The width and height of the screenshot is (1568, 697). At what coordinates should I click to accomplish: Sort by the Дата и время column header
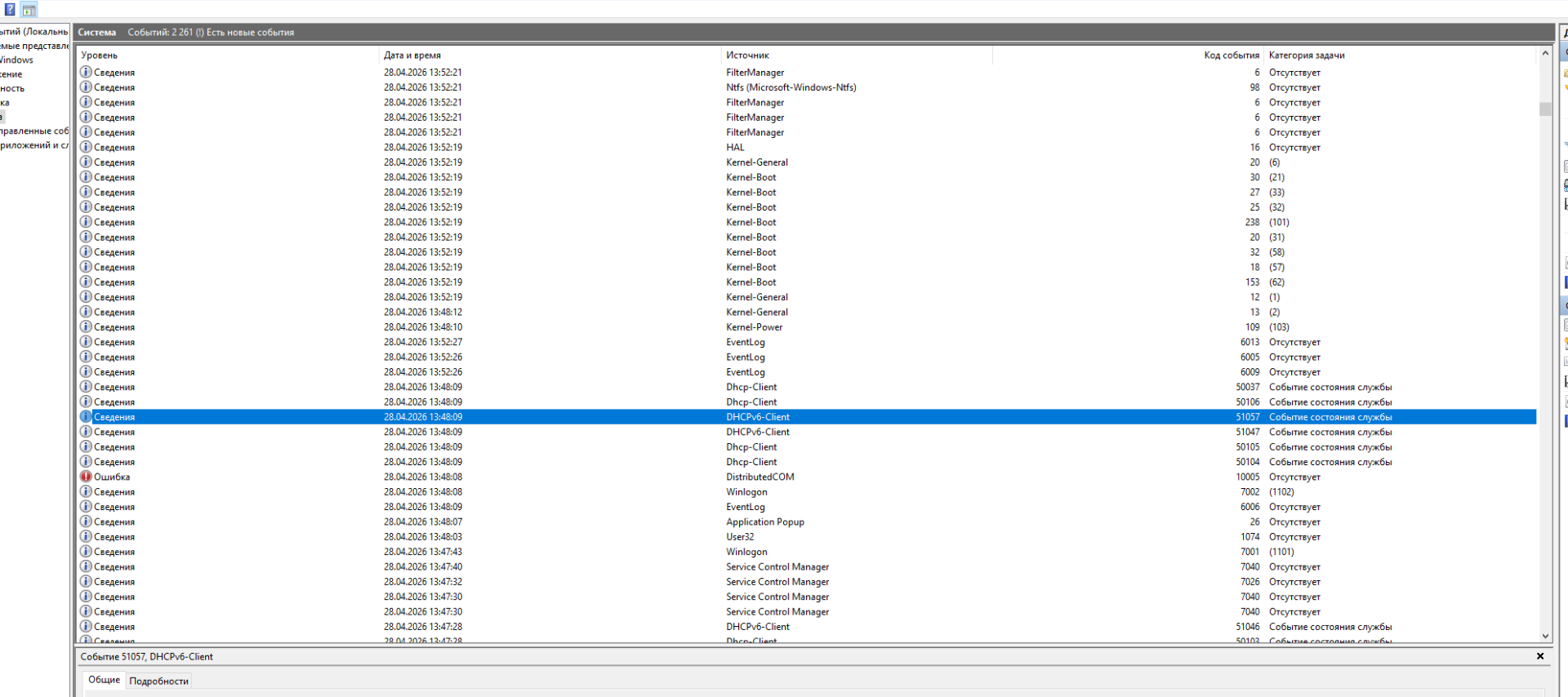click(x=412, y=55)
